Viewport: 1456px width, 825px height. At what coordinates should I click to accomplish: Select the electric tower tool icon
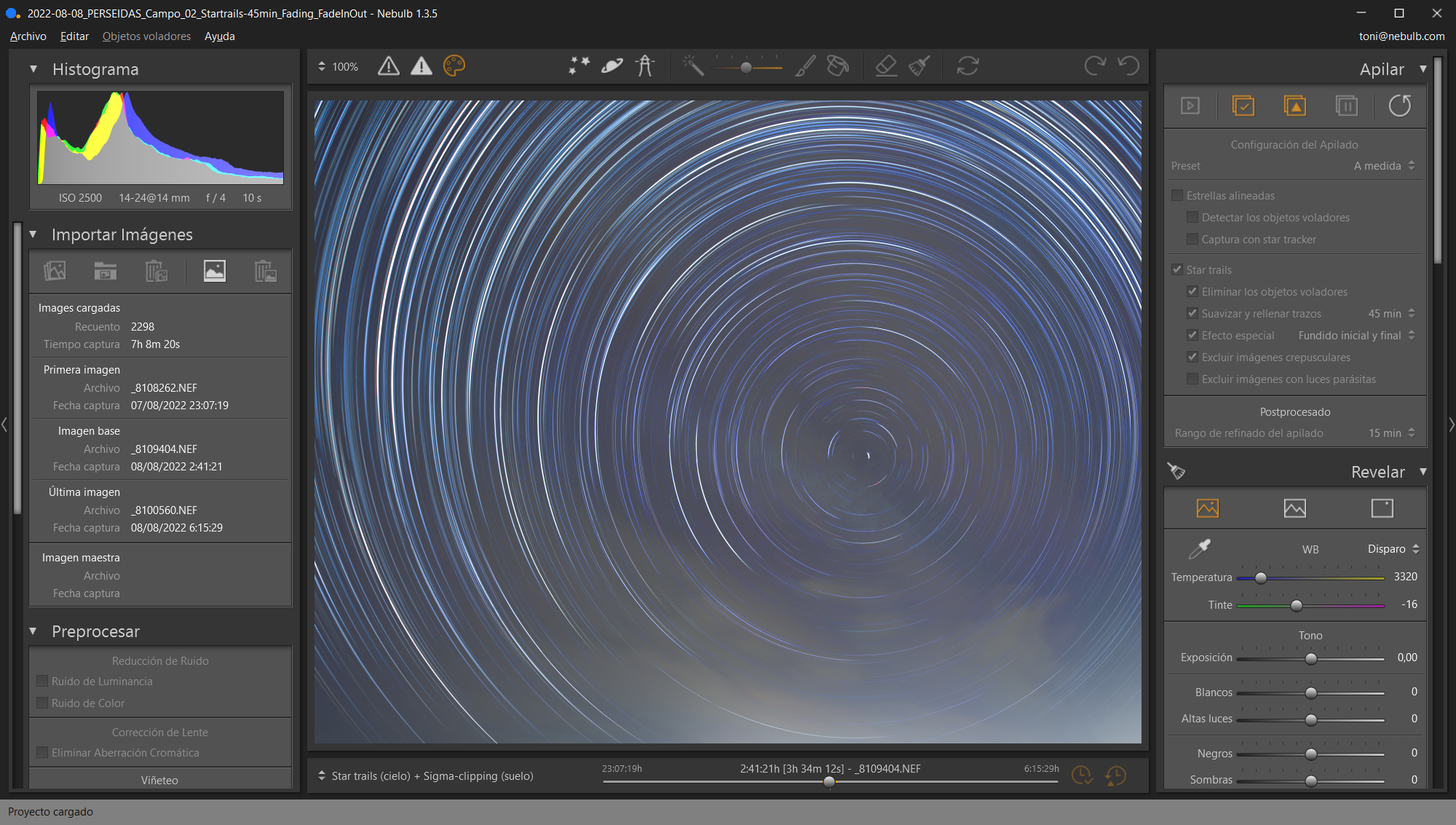(645, 66)
